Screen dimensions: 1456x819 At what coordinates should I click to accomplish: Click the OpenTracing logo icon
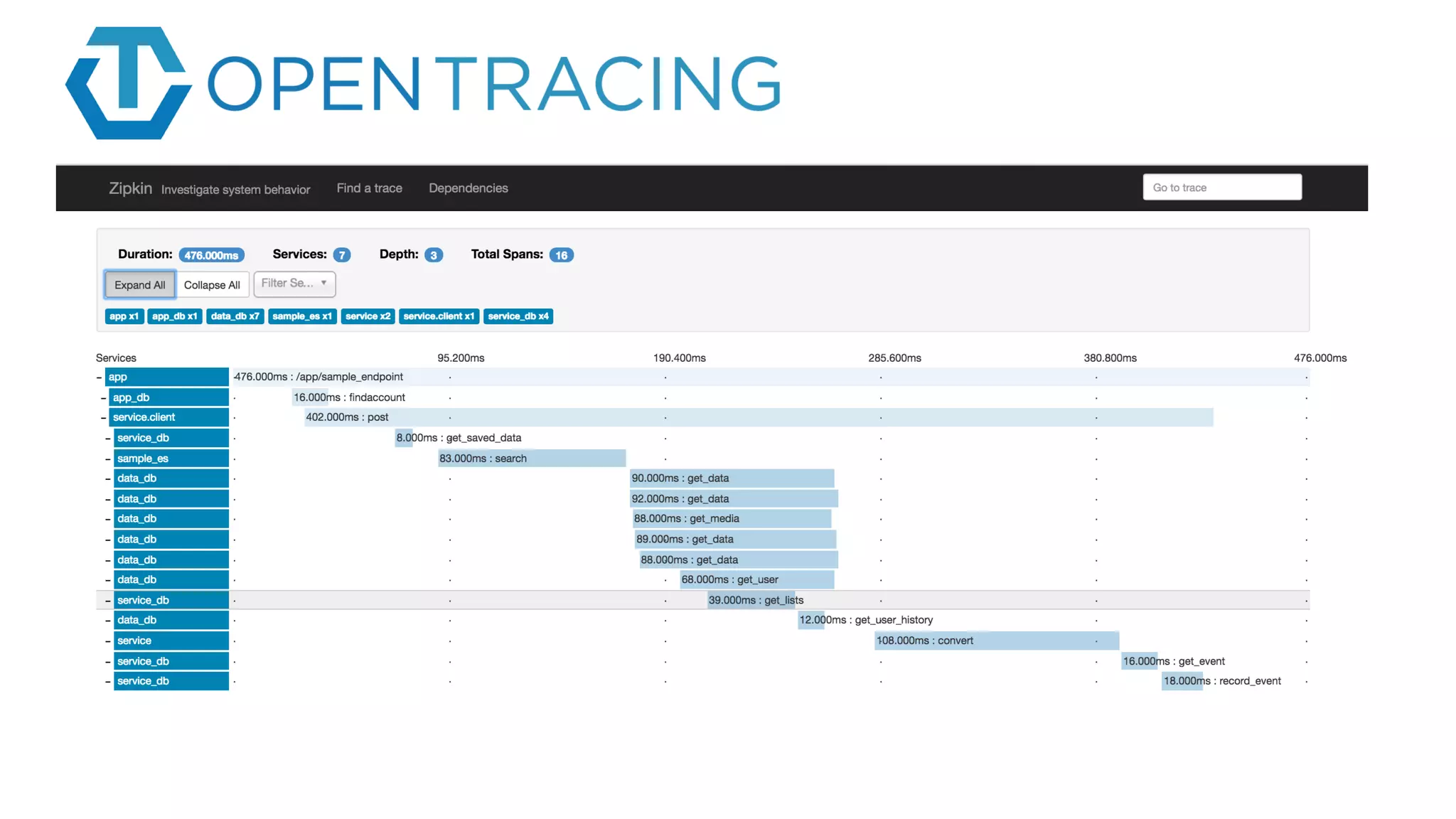(129, 83)
